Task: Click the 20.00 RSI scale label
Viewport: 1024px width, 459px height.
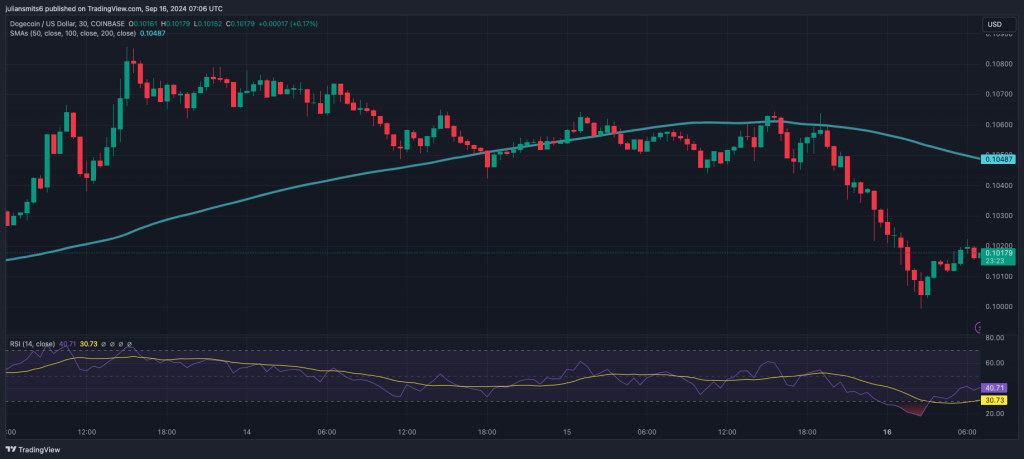Action: 995,414
